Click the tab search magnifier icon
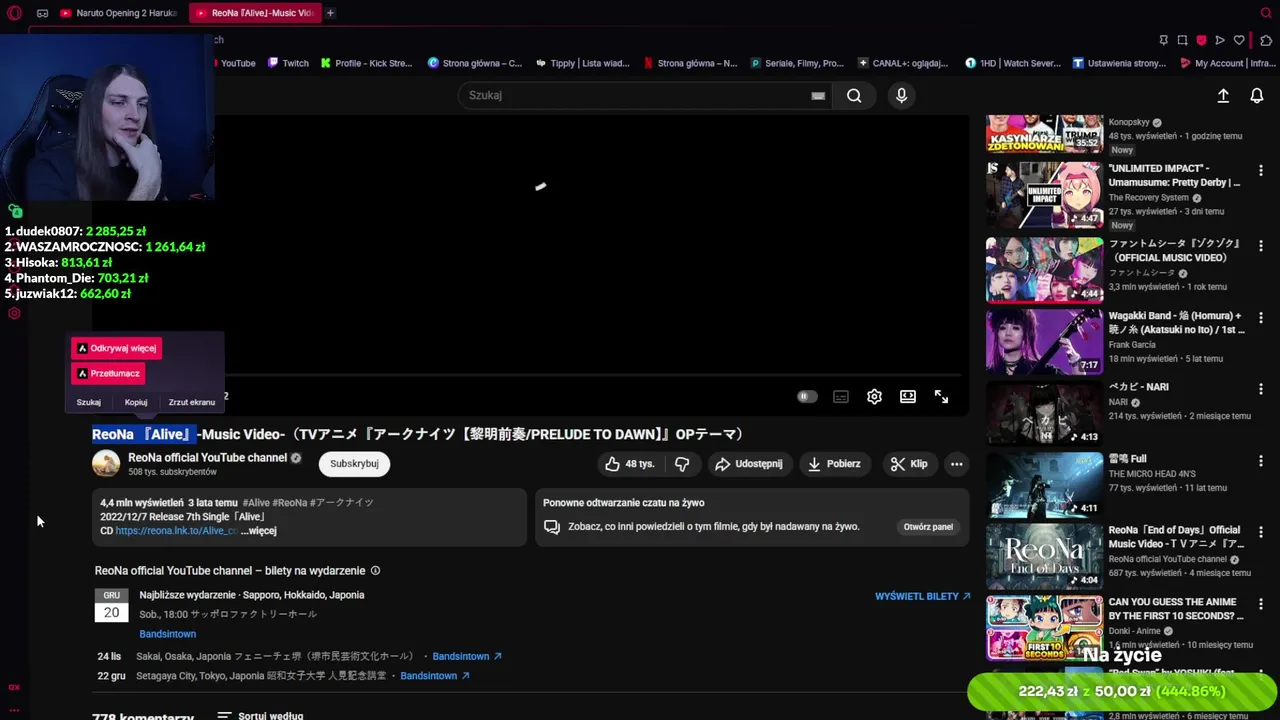1280x720 pixels. [1265, 13]
